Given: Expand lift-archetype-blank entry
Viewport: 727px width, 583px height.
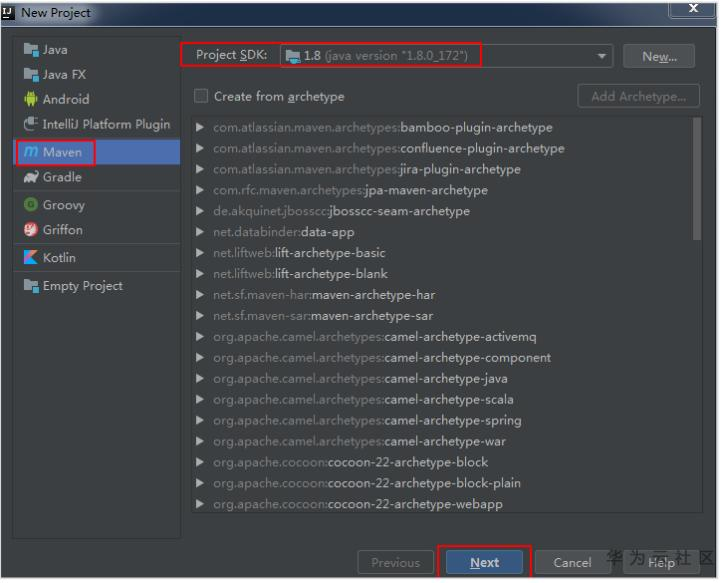Looking at the screenshot, I should click(200, 274).
